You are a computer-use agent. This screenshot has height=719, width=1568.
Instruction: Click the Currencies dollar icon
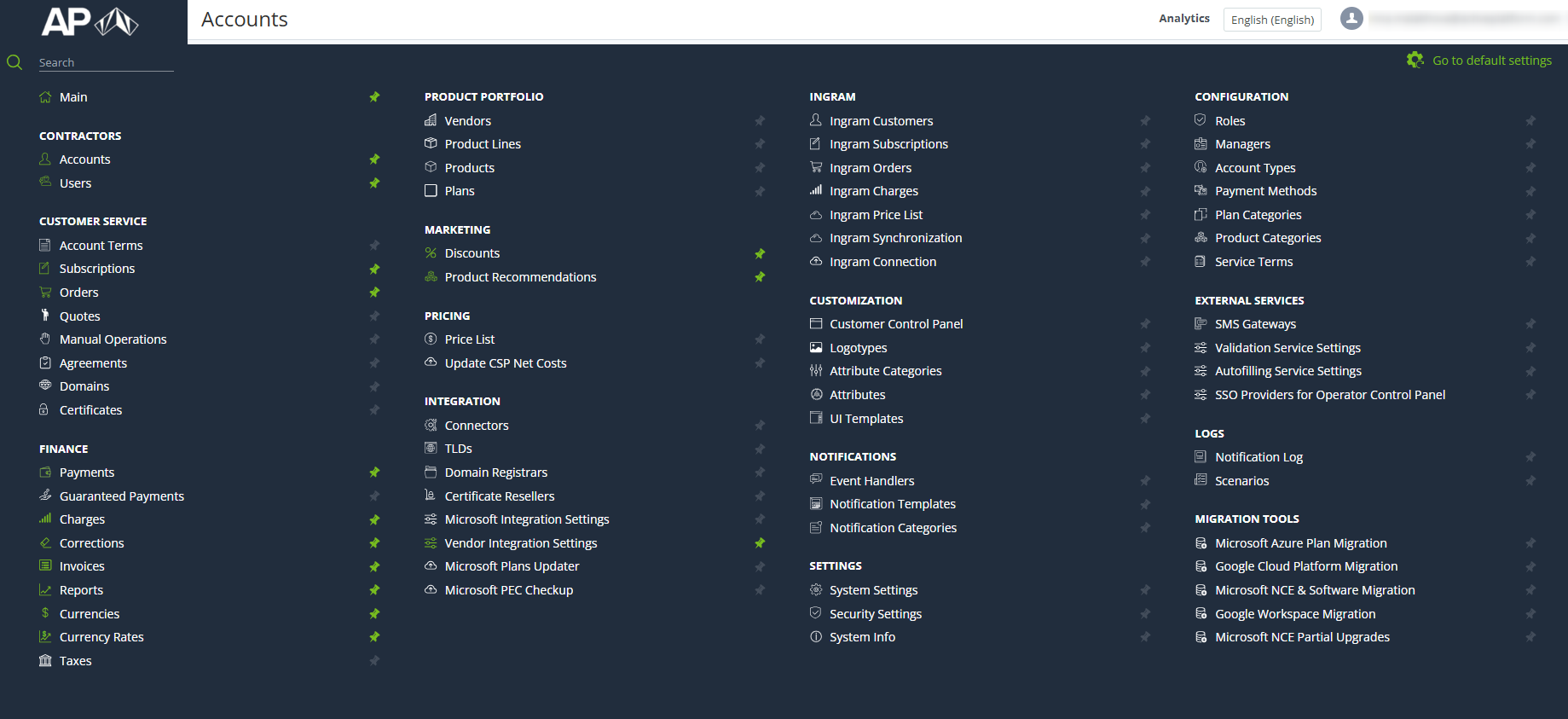point(45,613)
